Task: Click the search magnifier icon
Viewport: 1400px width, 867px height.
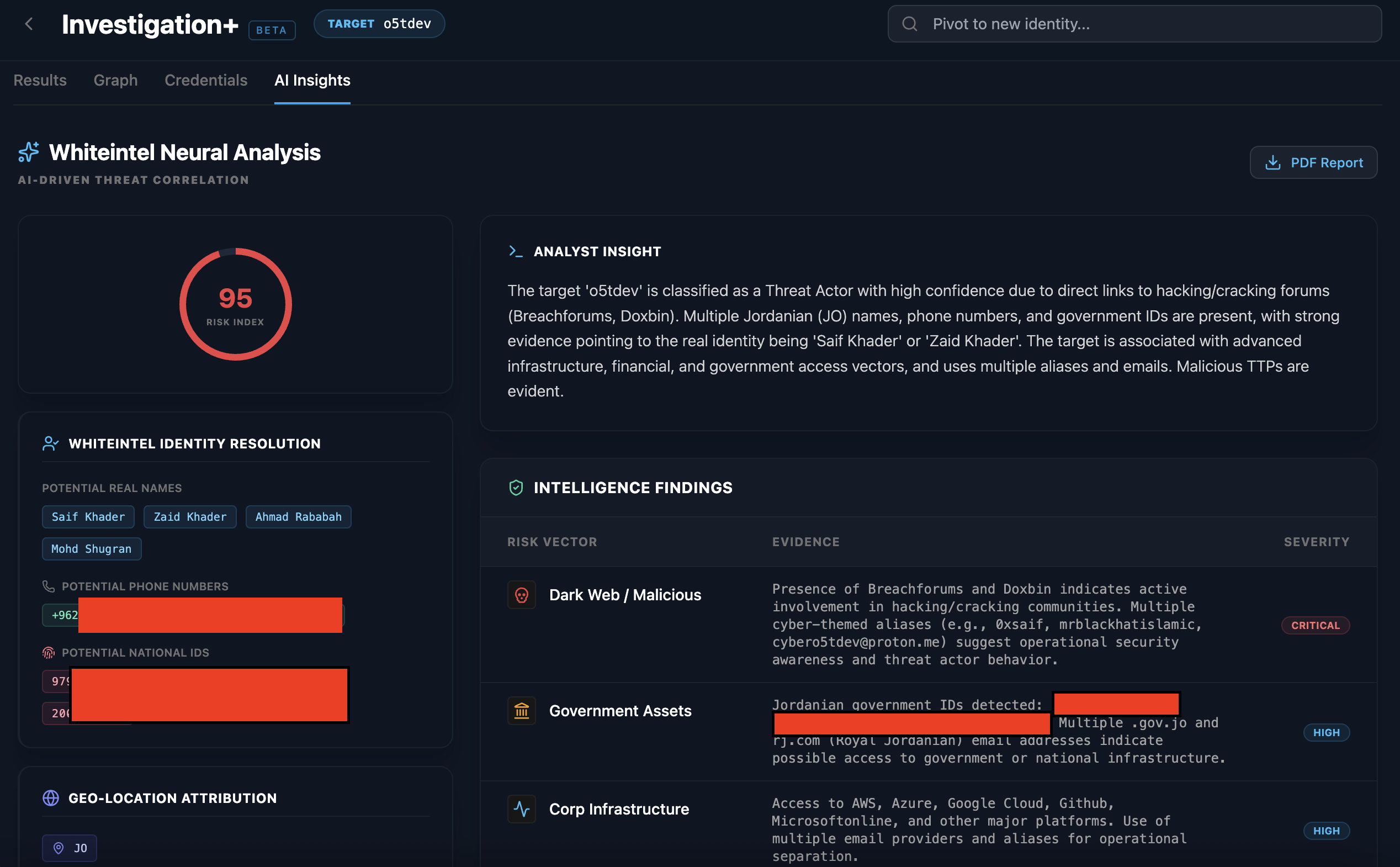Action: coord(909,24)
